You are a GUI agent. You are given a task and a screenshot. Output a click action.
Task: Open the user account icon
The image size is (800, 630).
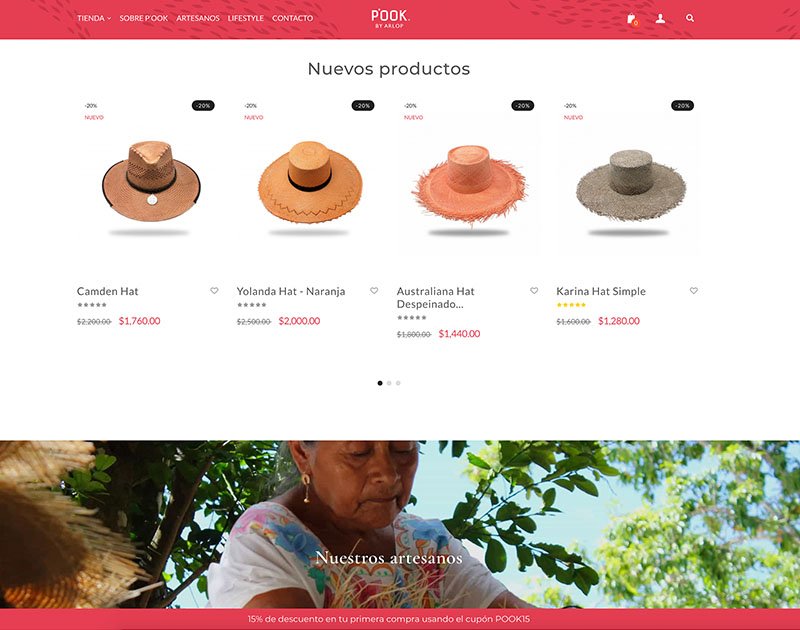(x=660, y=18)
